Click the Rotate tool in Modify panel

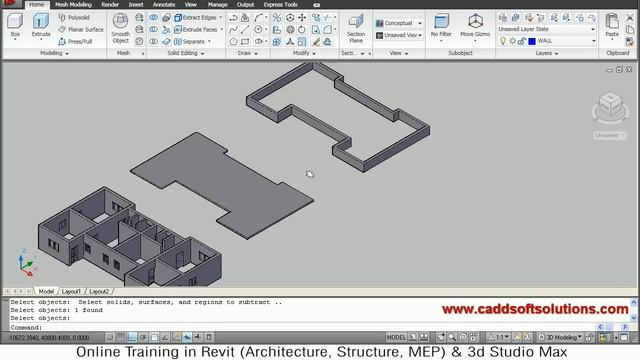302,29
